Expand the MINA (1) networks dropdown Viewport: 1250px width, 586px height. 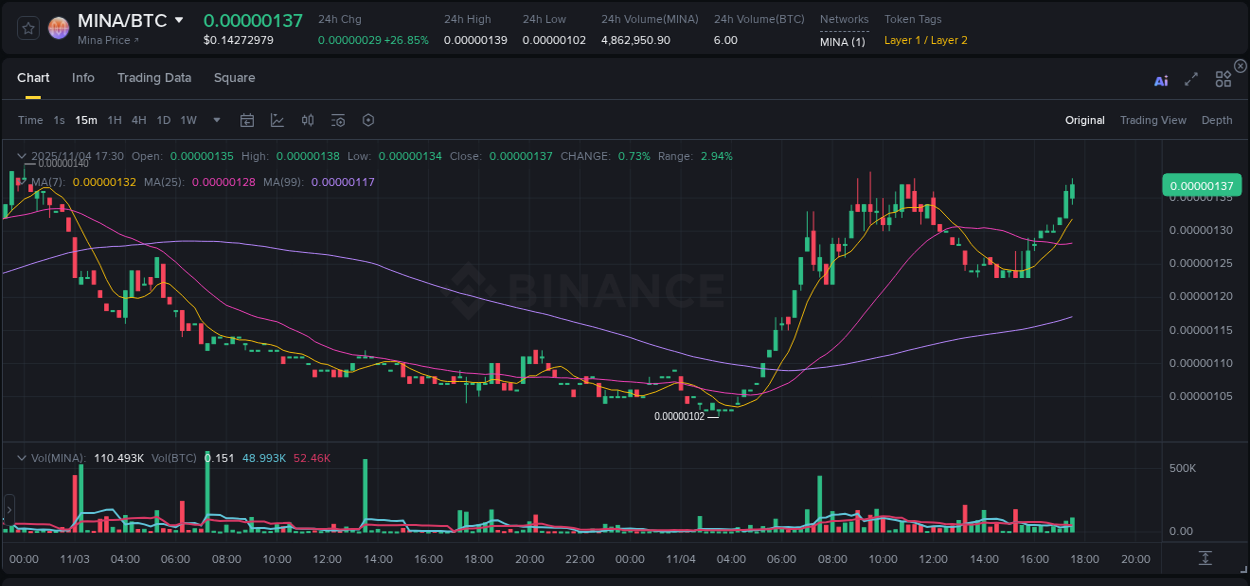point(841,41)
